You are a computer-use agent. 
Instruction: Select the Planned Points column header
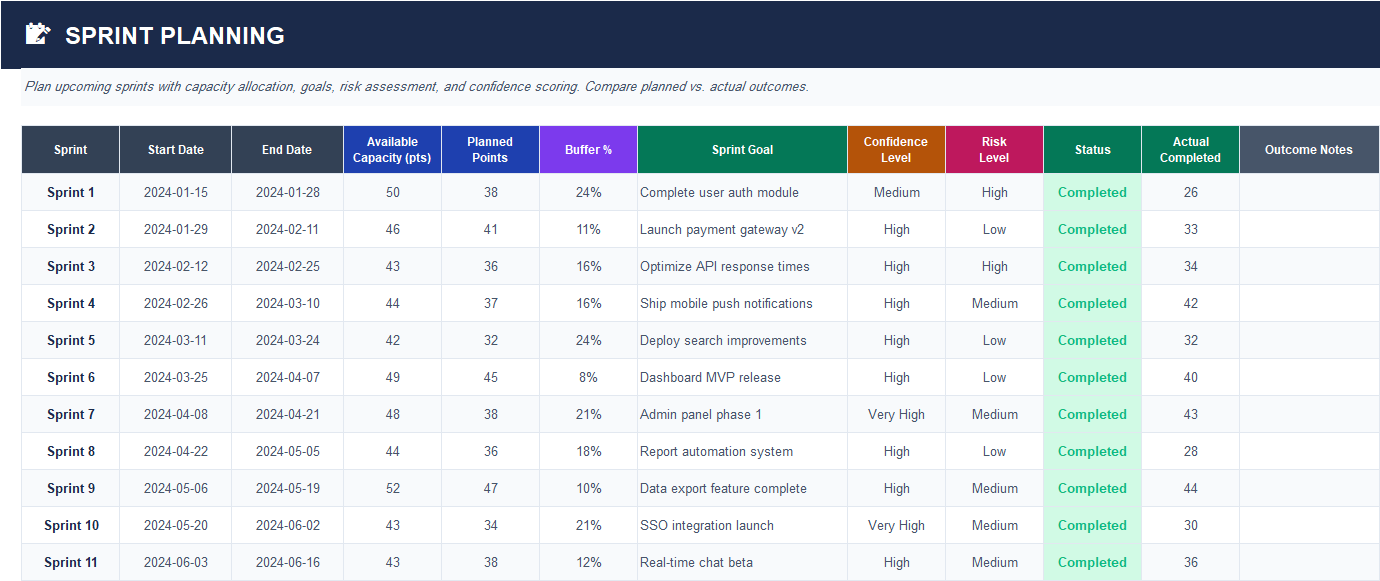[490, 150]
